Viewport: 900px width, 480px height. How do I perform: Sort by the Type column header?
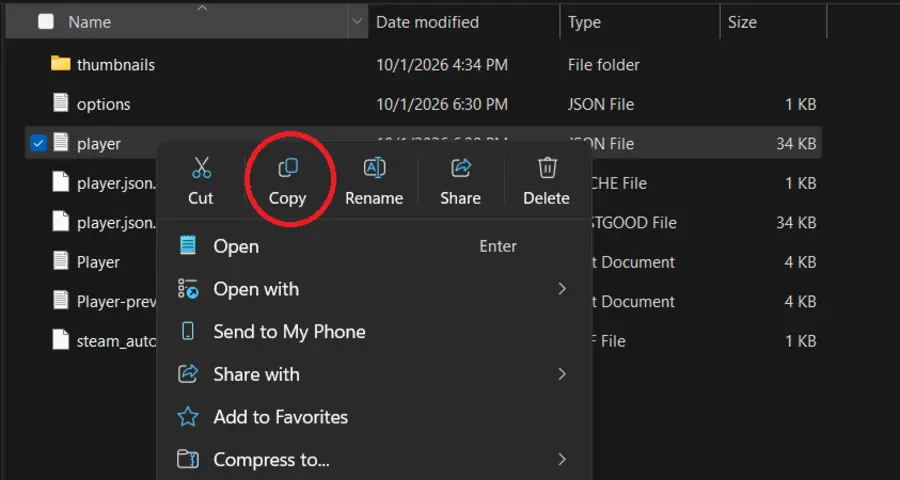pos(584,22)
